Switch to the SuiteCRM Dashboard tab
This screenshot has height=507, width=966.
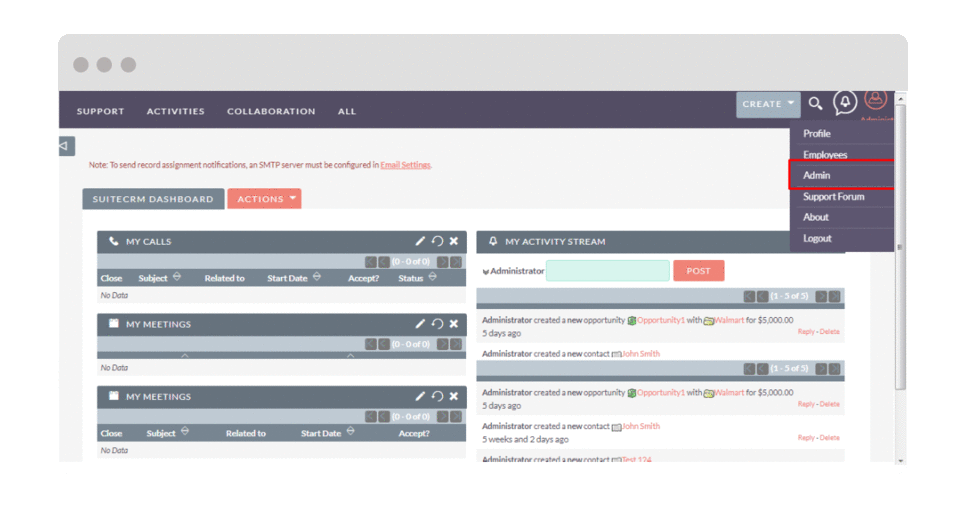(x=153, y=199)
